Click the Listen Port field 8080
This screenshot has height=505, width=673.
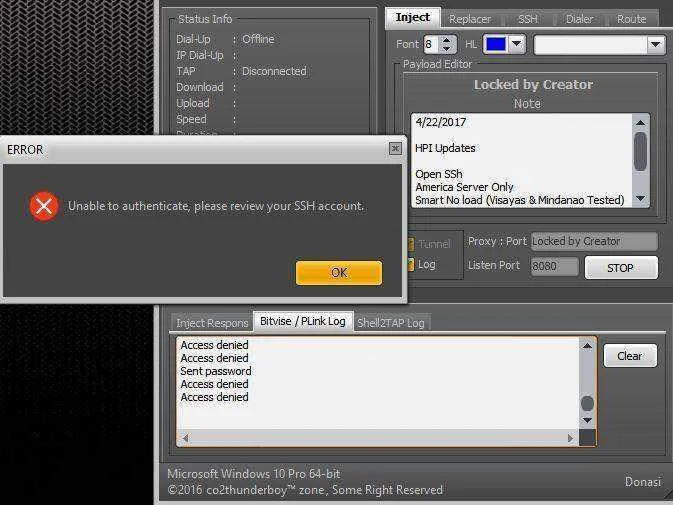554,266
